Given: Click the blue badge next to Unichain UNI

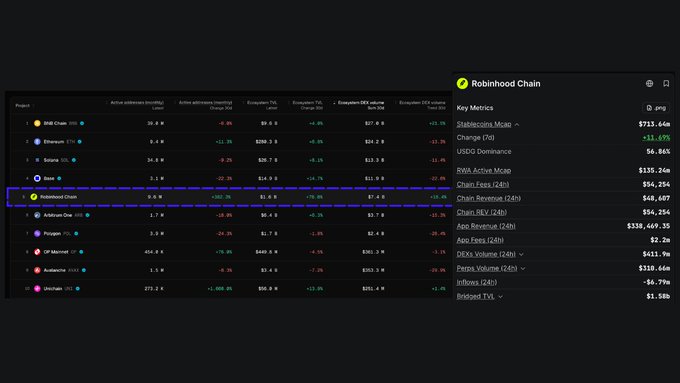Looking at the screenshot, I should pyautogui.click(x=78, y=288).
